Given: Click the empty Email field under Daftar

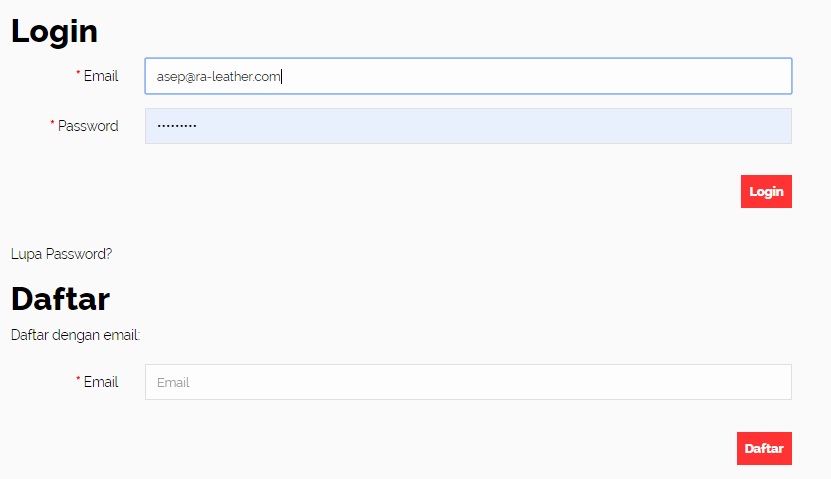Looking at the screenshot, I should pos(468,382).
